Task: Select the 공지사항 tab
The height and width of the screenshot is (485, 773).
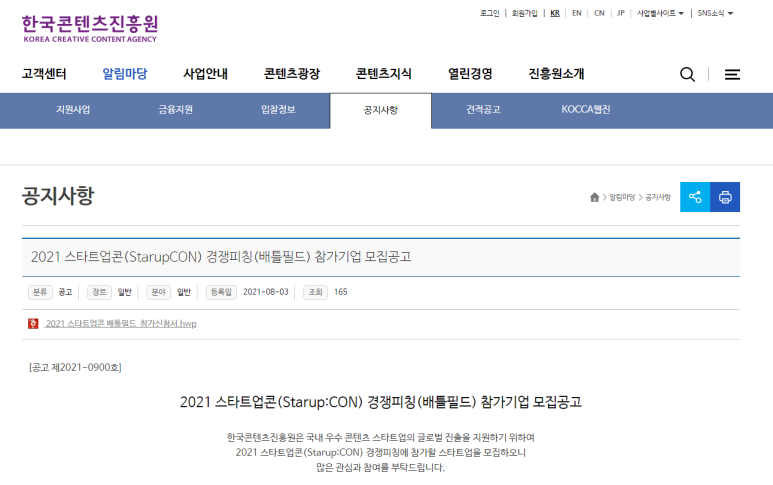Action: (x=381, y=110)
